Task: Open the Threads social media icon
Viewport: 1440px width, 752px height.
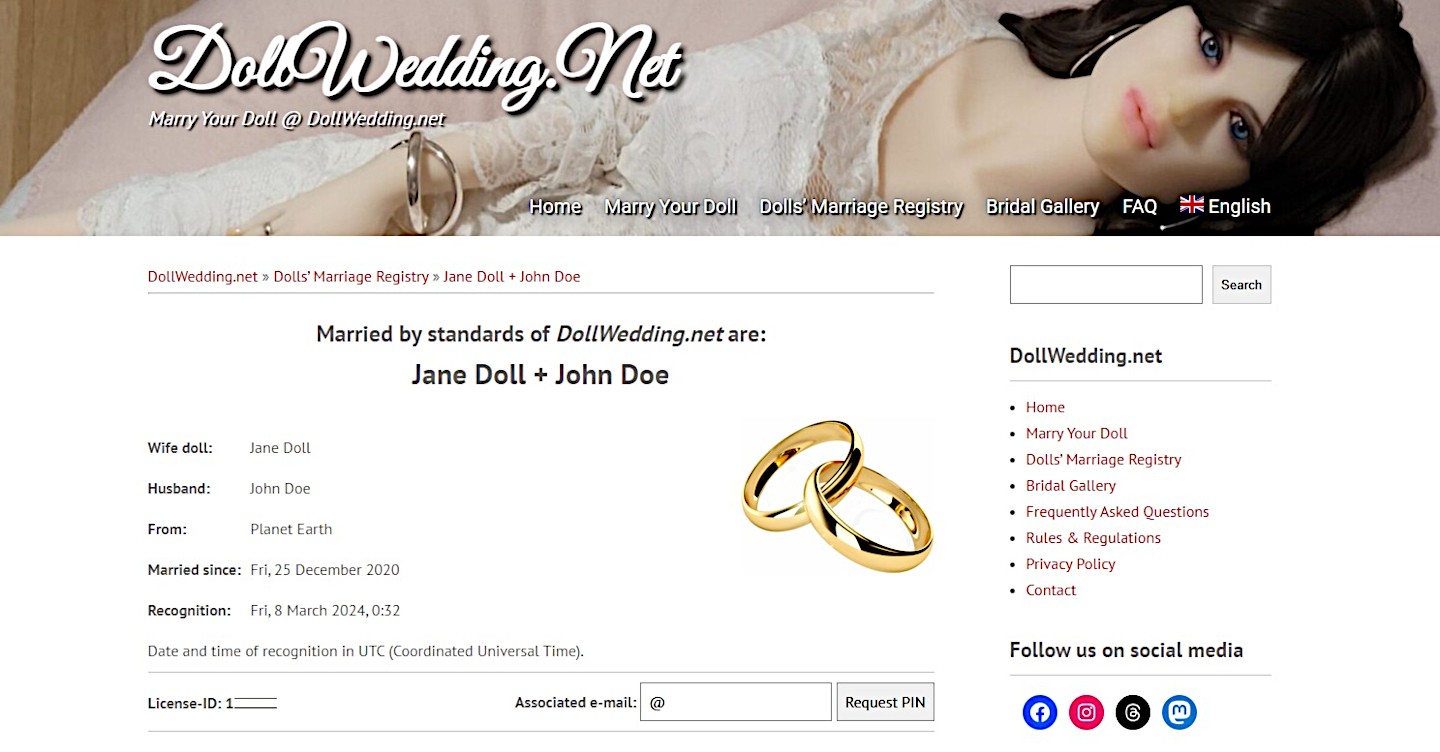Action: pos(1133,713)
